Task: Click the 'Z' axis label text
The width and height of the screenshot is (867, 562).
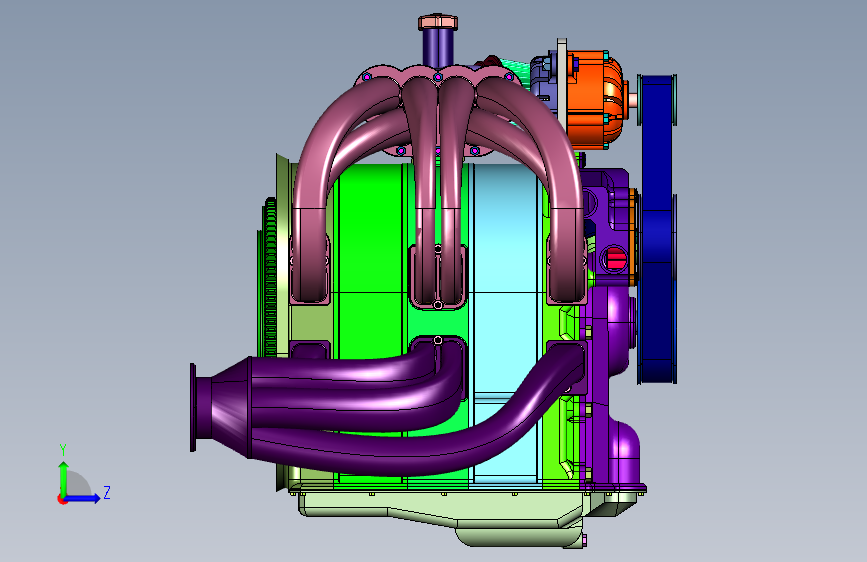Action: [x=107, y=492]
